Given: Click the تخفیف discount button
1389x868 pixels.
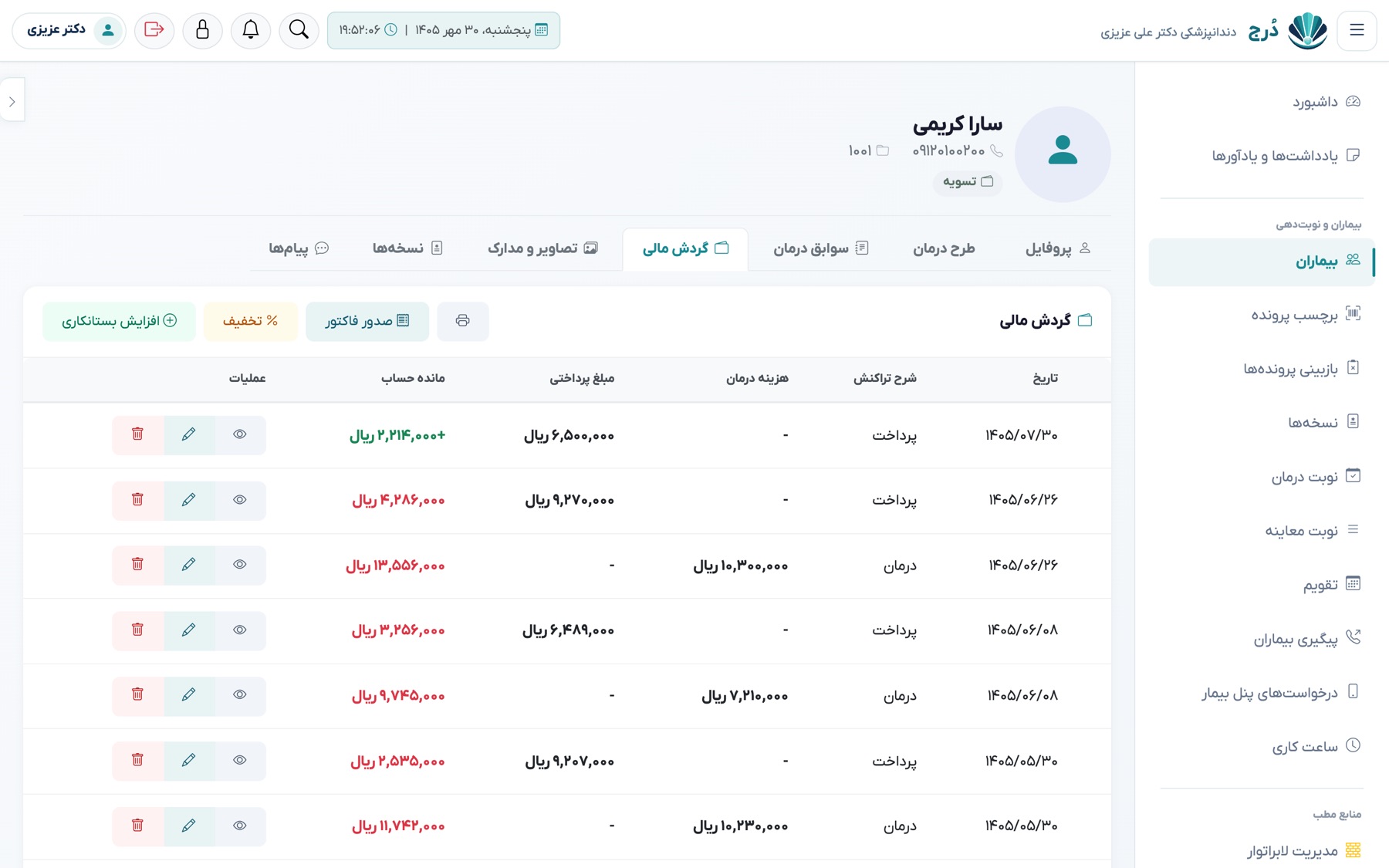Looking at the screenshot, I should pos(251,321).
